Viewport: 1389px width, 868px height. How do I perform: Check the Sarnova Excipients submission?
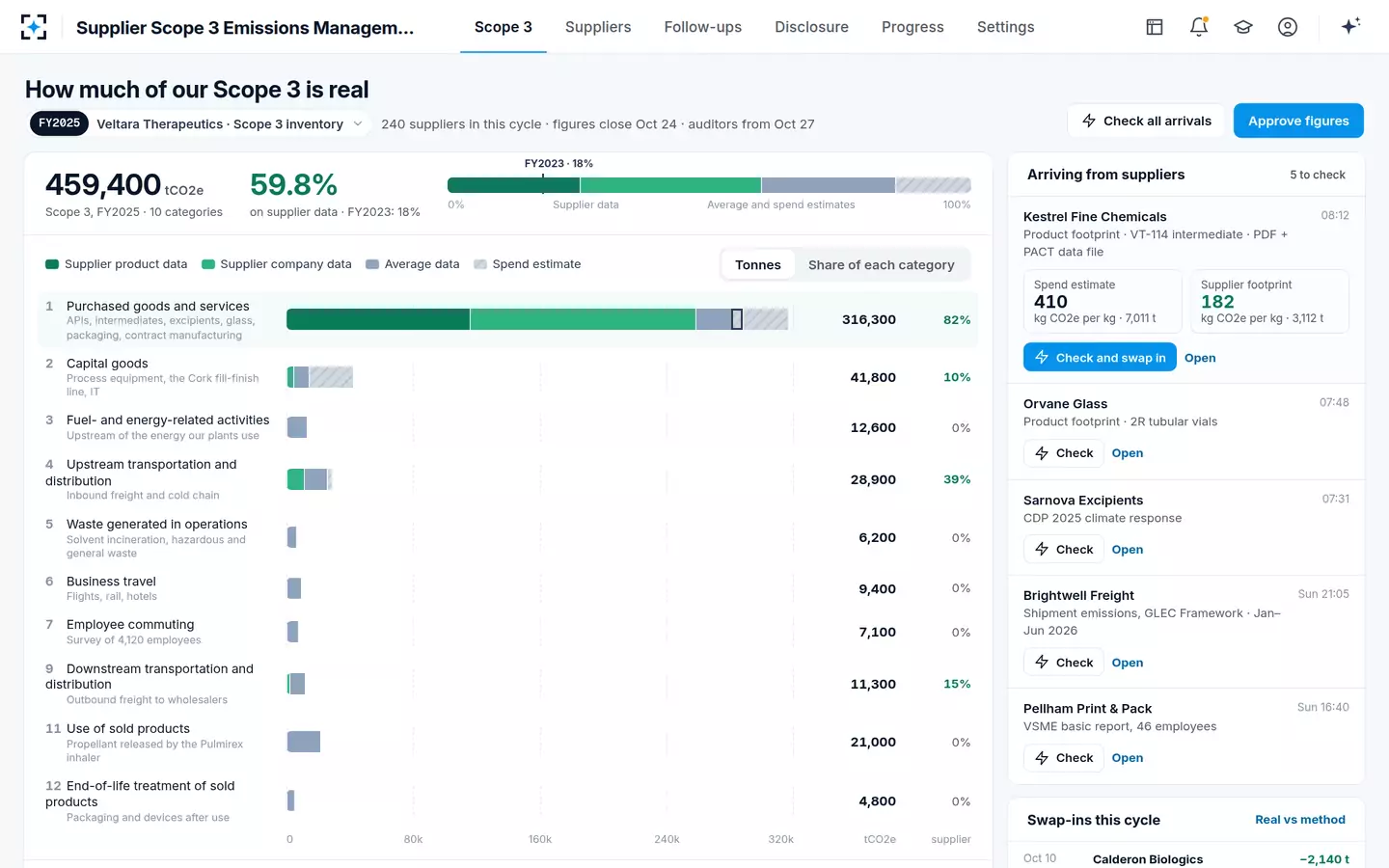coord(1064,550)
